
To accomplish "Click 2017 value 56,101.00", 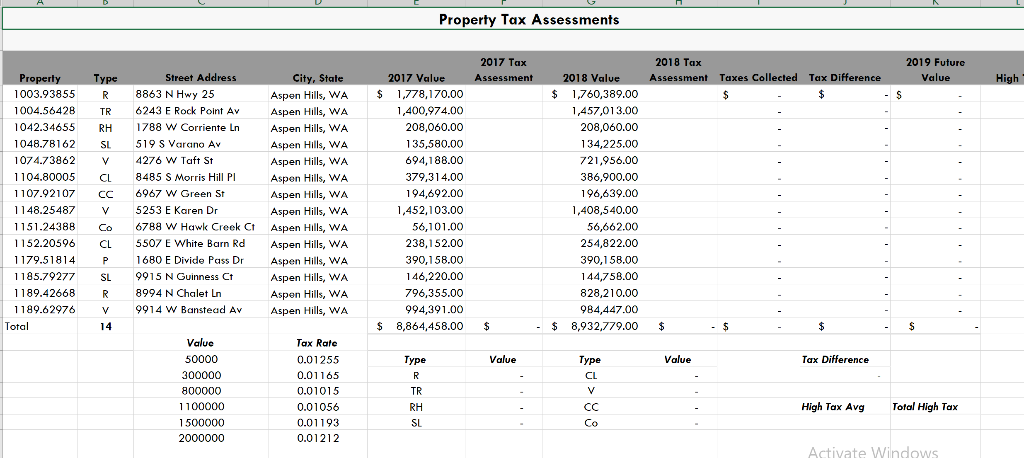I will pos(439,227).
